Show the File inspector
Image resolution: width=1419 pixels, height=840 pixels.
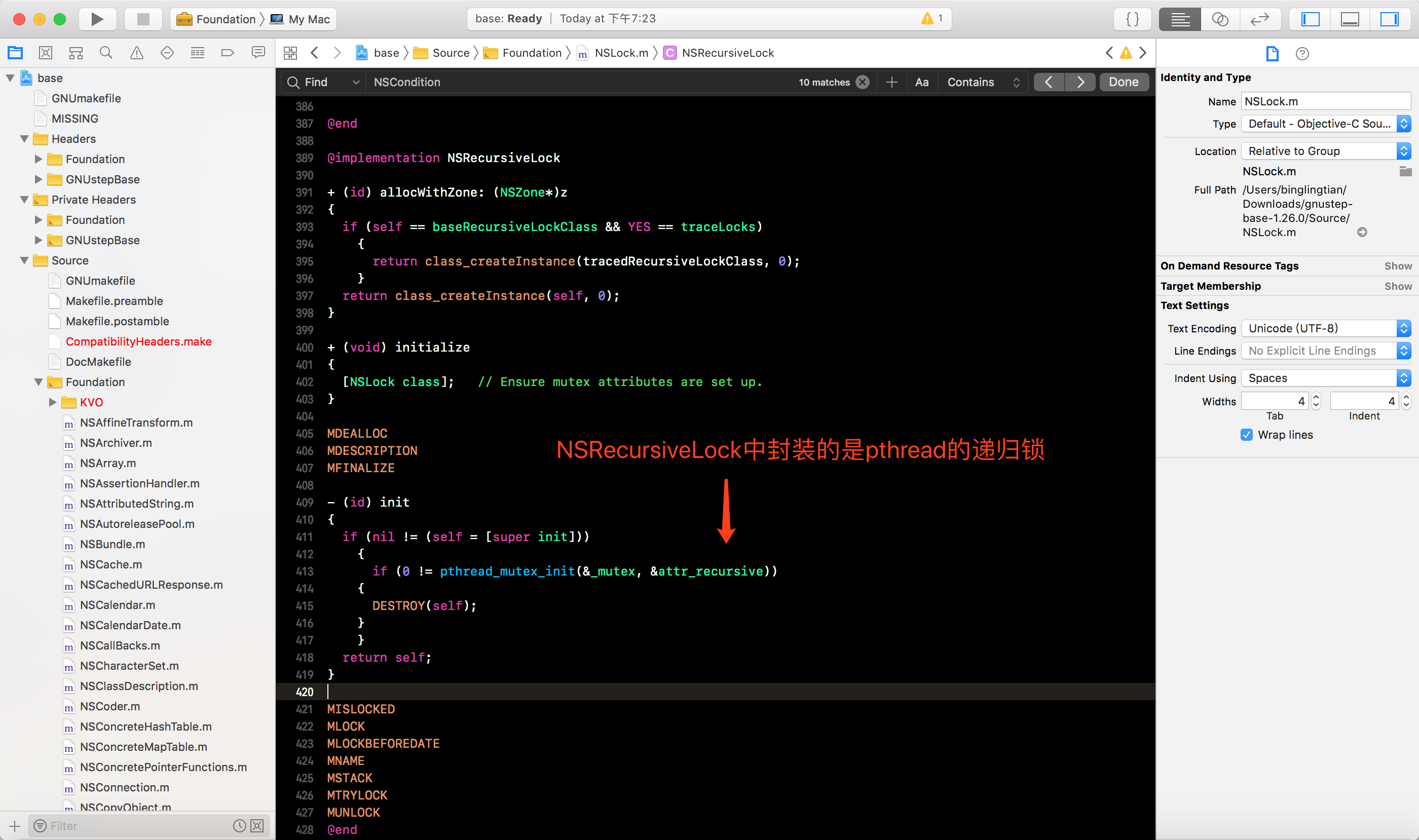point(1273,53)
